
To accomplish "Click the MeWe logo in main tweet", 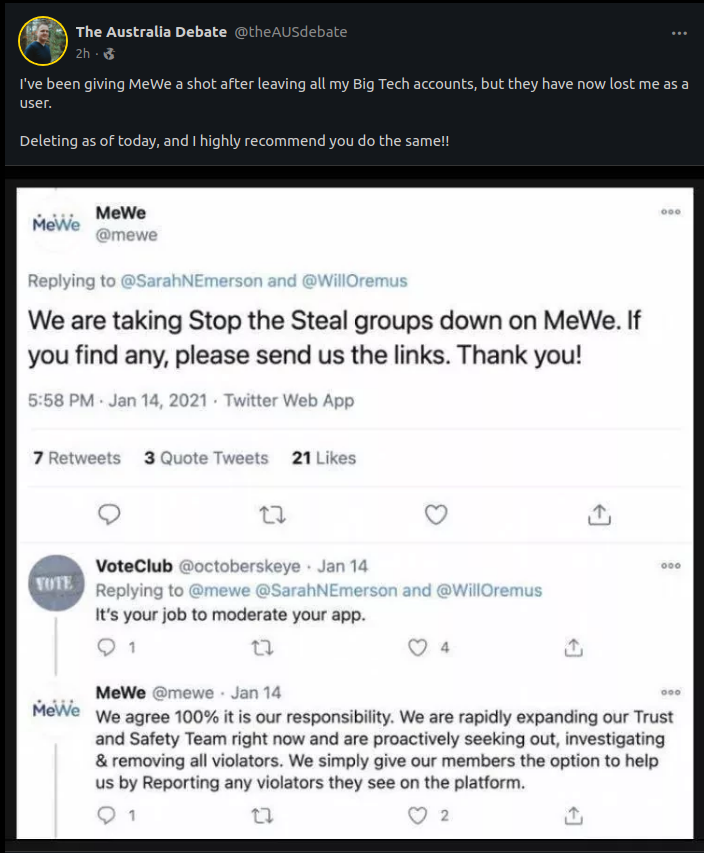I will (56, 223).
